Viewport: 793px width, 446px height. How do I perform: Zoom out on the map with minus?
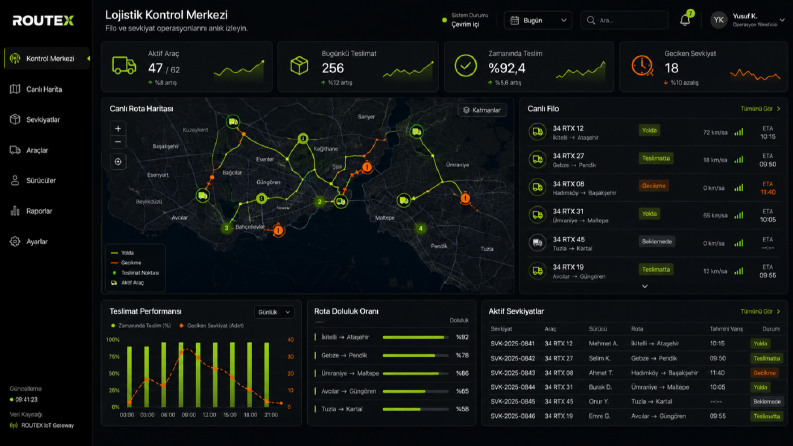[x=118, y=142]
